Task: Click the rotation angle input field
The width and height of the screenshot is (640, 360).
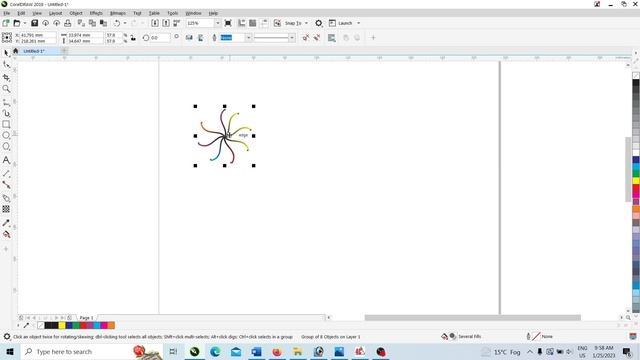Action: 160,38
